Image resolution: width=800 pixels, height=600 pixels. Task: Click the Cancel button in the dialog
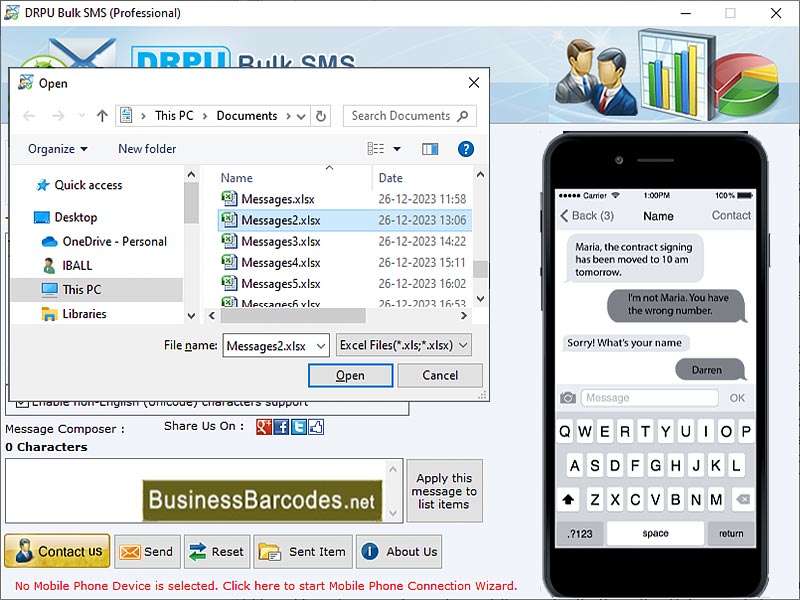(x=440, y=376)
